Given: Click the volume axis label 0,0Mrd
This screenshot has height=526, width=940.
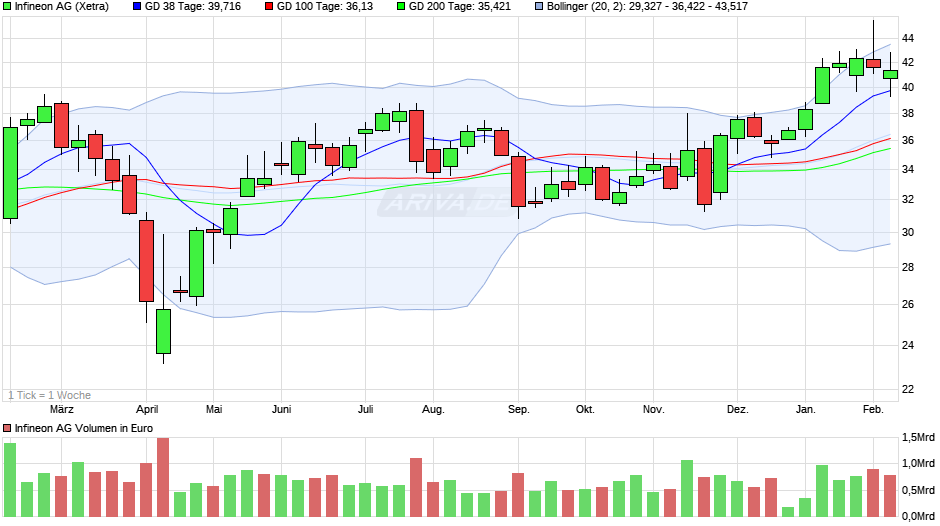Looking at the screenshot, I should [x=918, y=516].
